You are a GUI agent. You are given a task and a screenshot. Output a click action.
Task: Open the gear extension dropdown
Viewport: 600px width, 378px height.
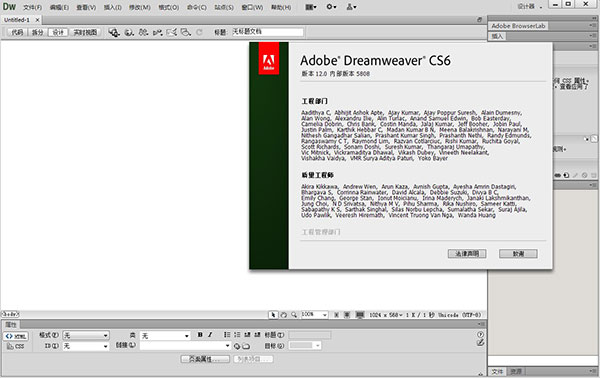tap(331, 7)
